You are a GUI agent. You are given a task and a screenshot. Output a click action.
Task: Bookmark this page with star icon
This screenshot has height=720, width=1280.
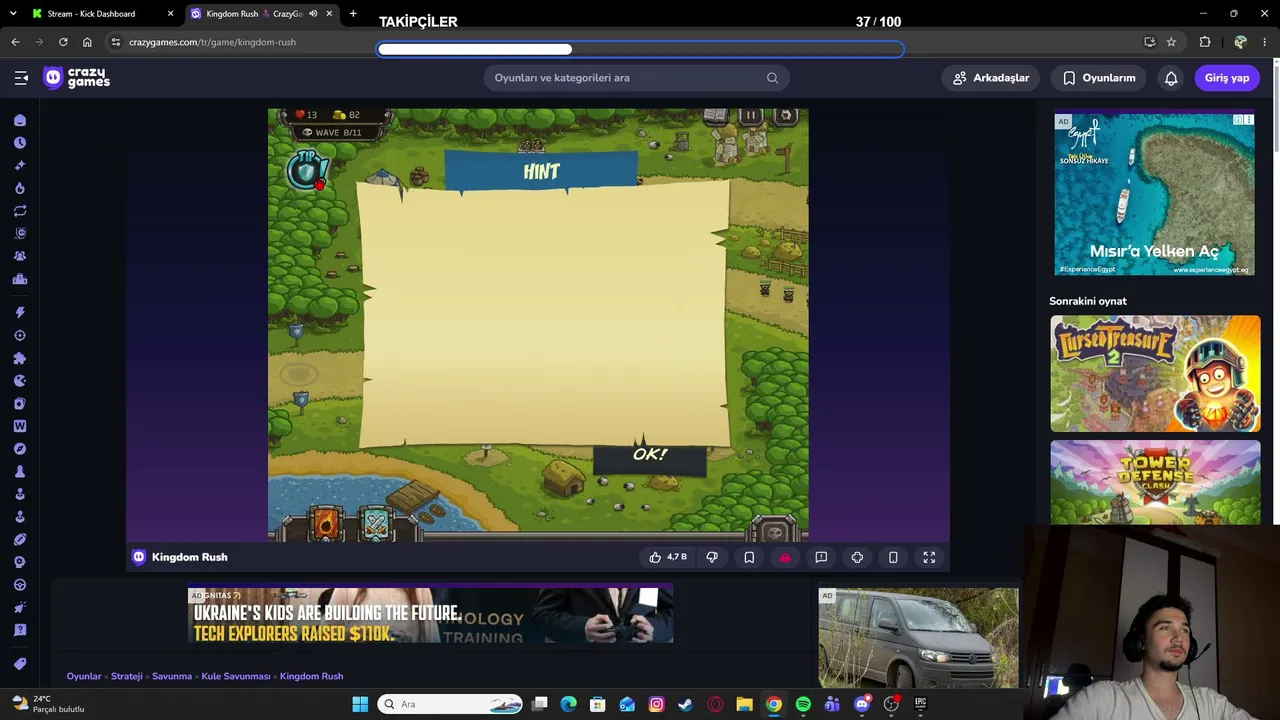(1171, 42)
